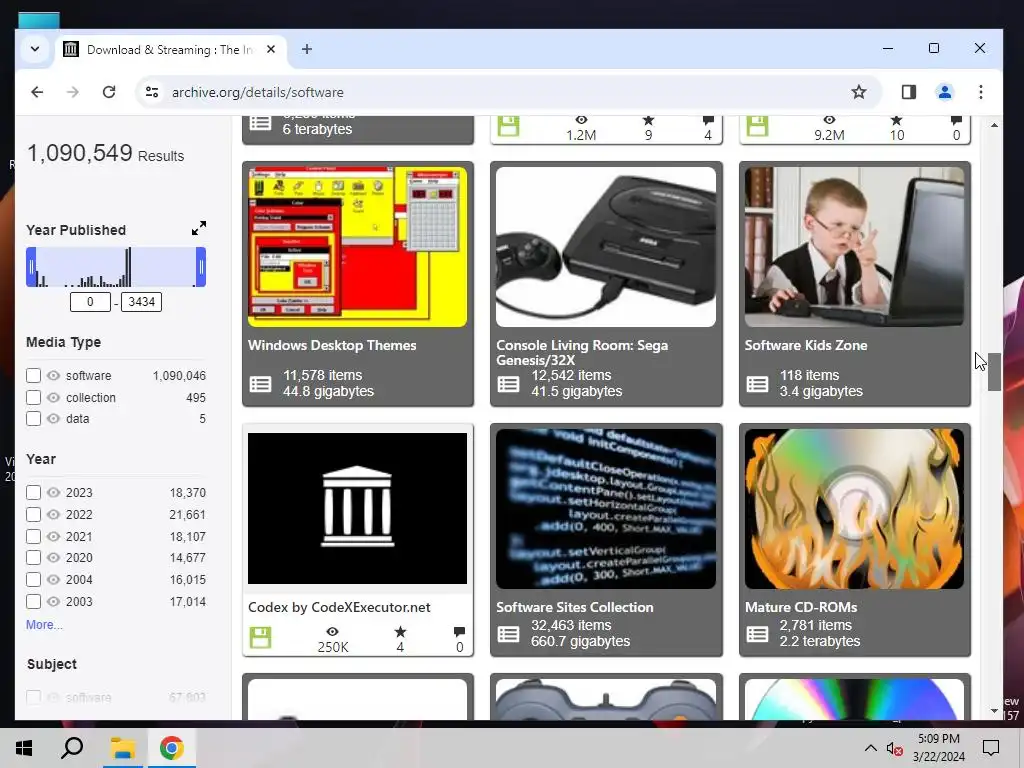Click favorites star on Codex card
1024x768 pixels.
pos(400,632)
